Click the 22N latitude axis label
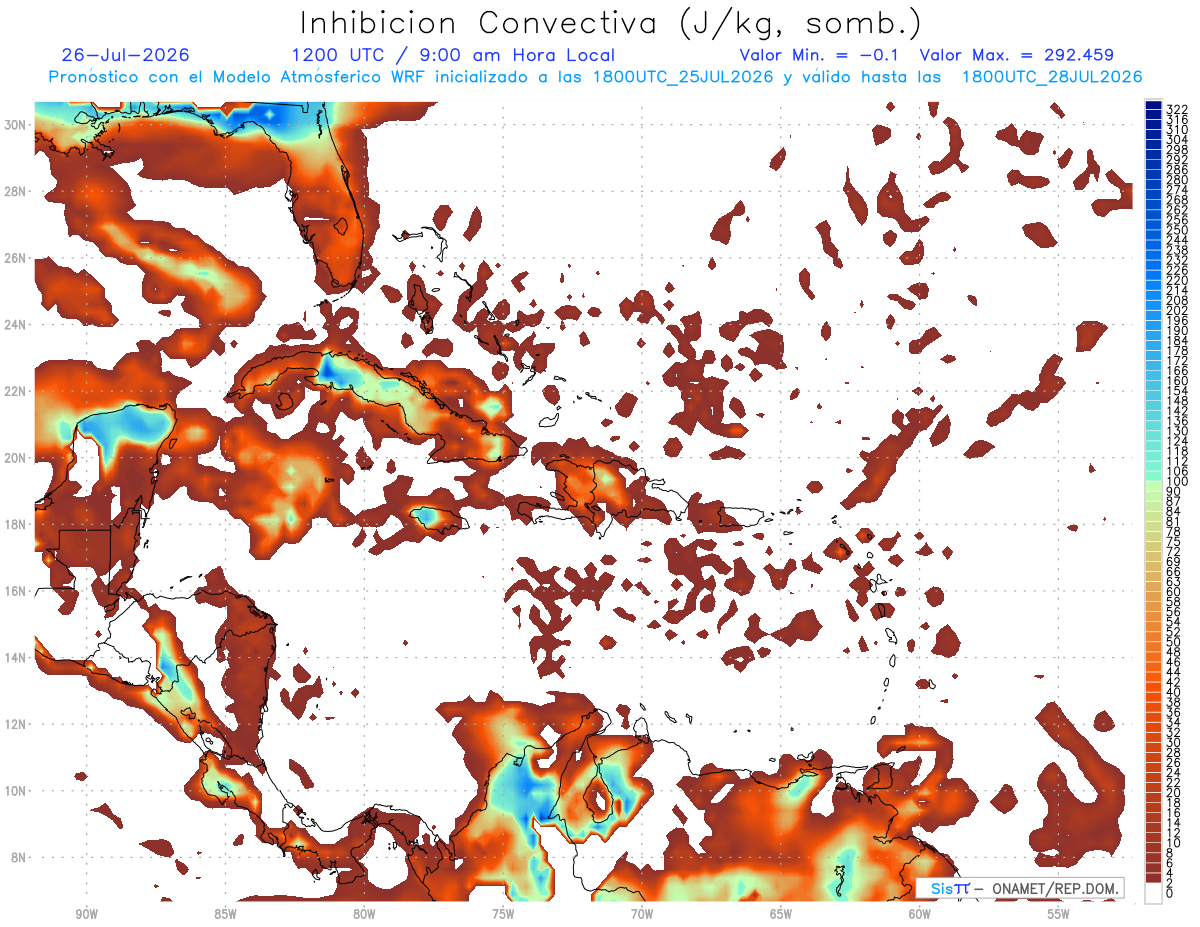Image resolution: width=1200 pixels, height=927 pixels. [x=17, y=391]
